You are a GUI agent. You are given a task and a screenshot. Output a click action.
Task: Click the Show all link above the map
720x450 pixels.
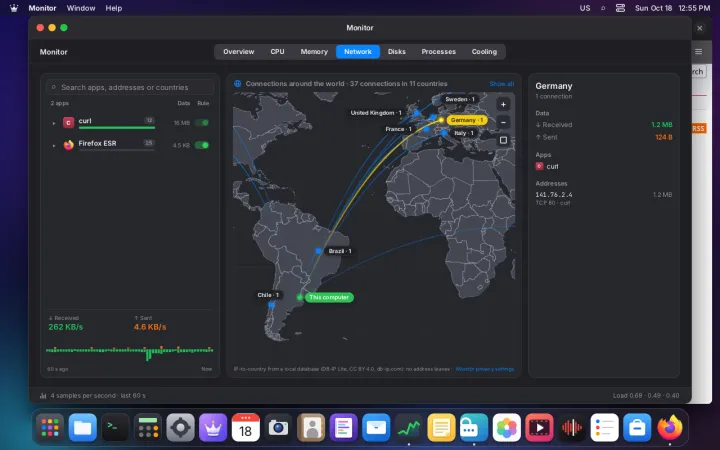[x=501, y=84]
